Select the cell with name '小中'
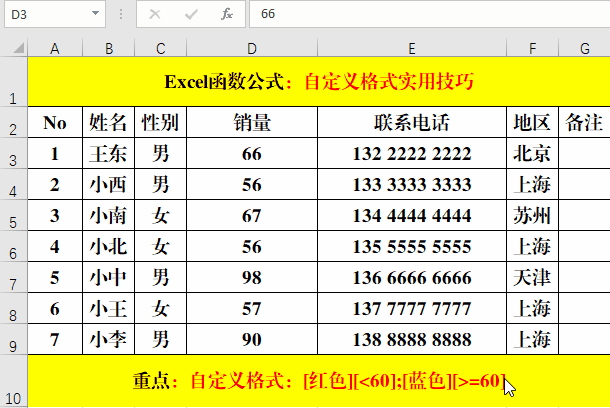The width and height of the screenshot is (610, 408). click(109, 277)
